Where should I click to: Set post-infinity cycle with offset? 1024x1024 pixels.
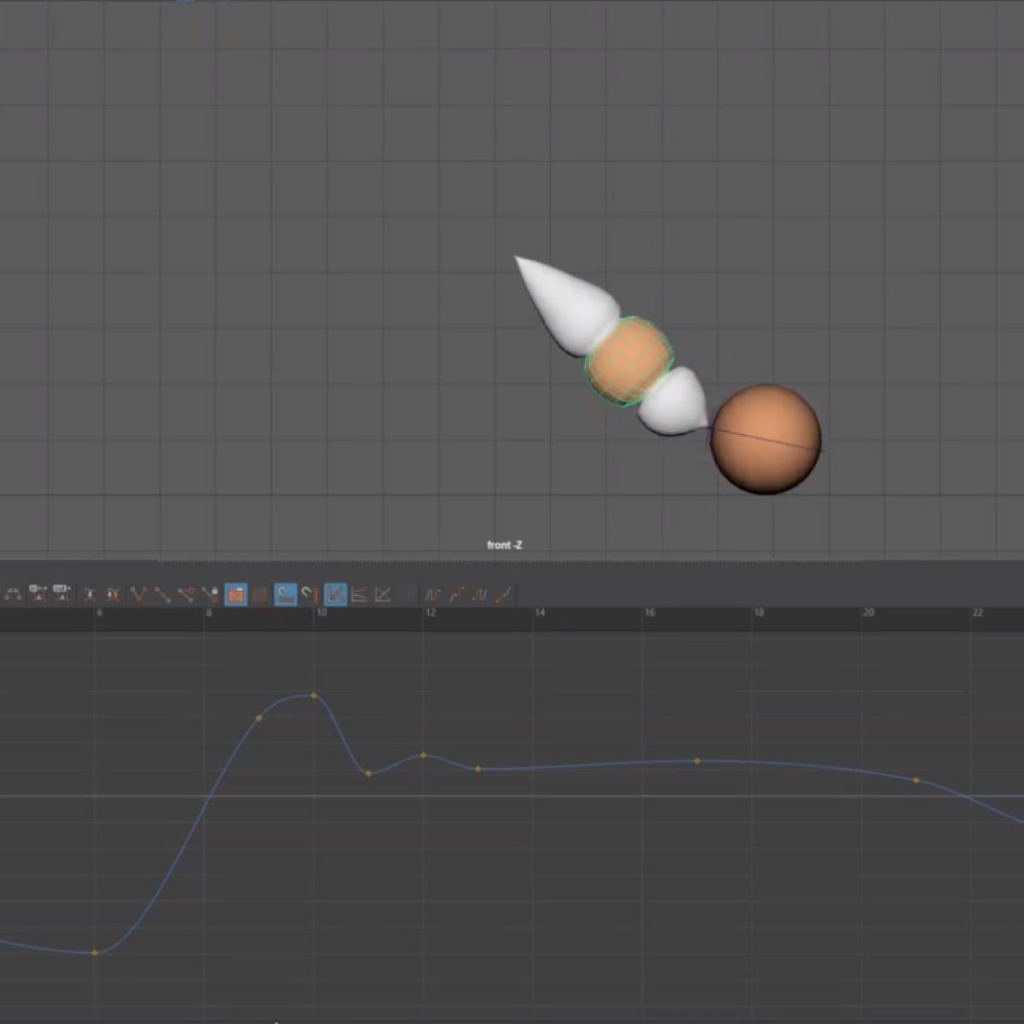tap(504, 594)
